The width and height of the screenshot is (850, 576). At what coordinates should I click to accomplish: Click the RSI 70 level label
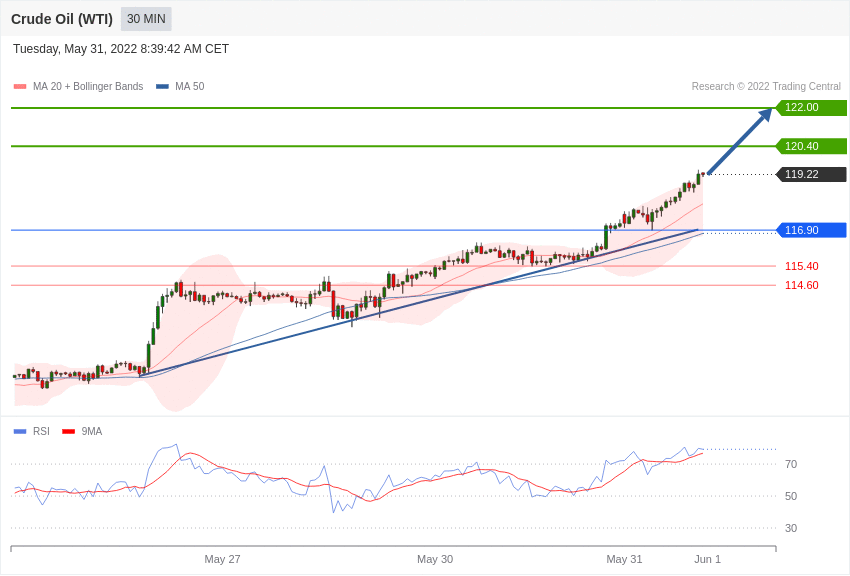coord(791,464)
